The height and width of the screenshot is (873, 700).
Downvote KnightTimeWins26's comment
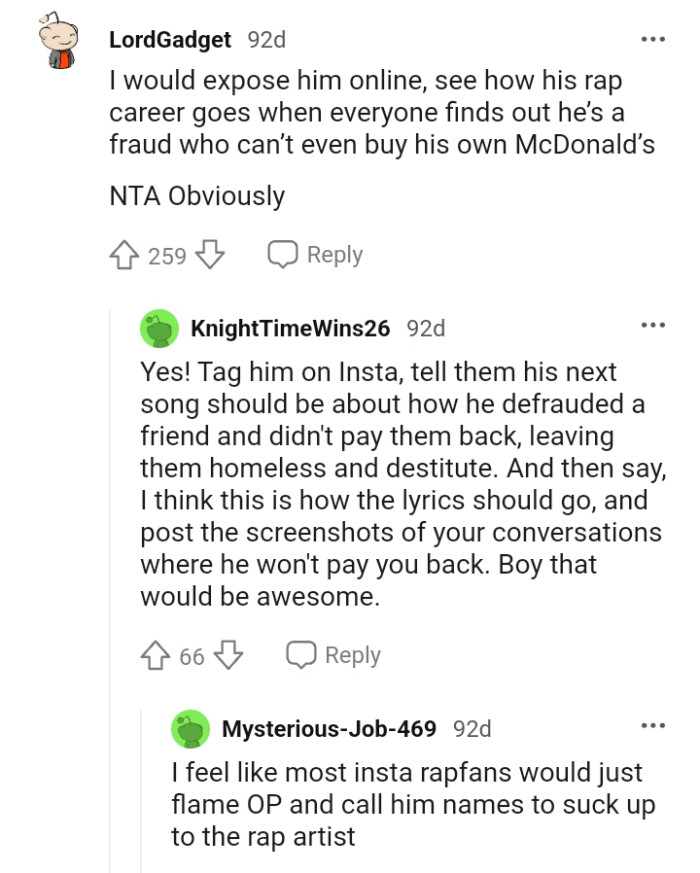(x=227, y=655)
